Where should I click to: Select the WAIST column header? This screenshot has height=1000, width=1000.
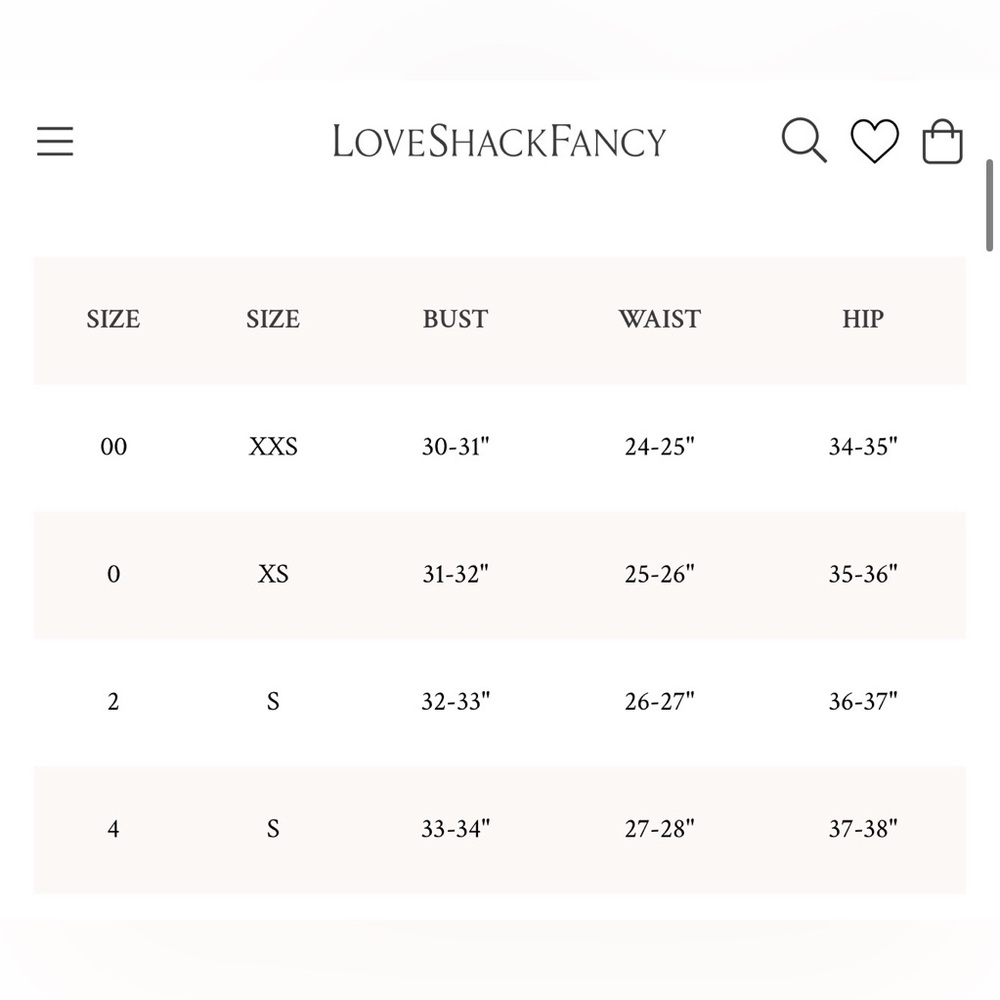click(x=659, y=319)
